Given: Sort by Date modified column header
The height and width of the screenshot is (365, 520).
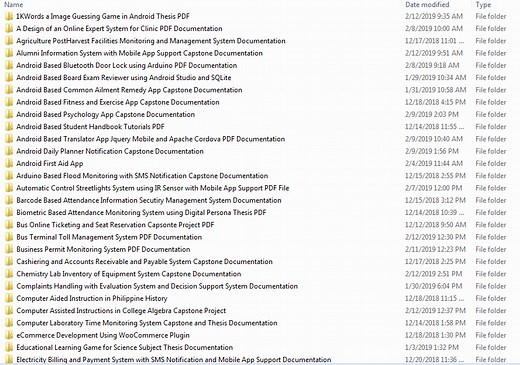Looking at the screenshot, I should coord(427,5).
